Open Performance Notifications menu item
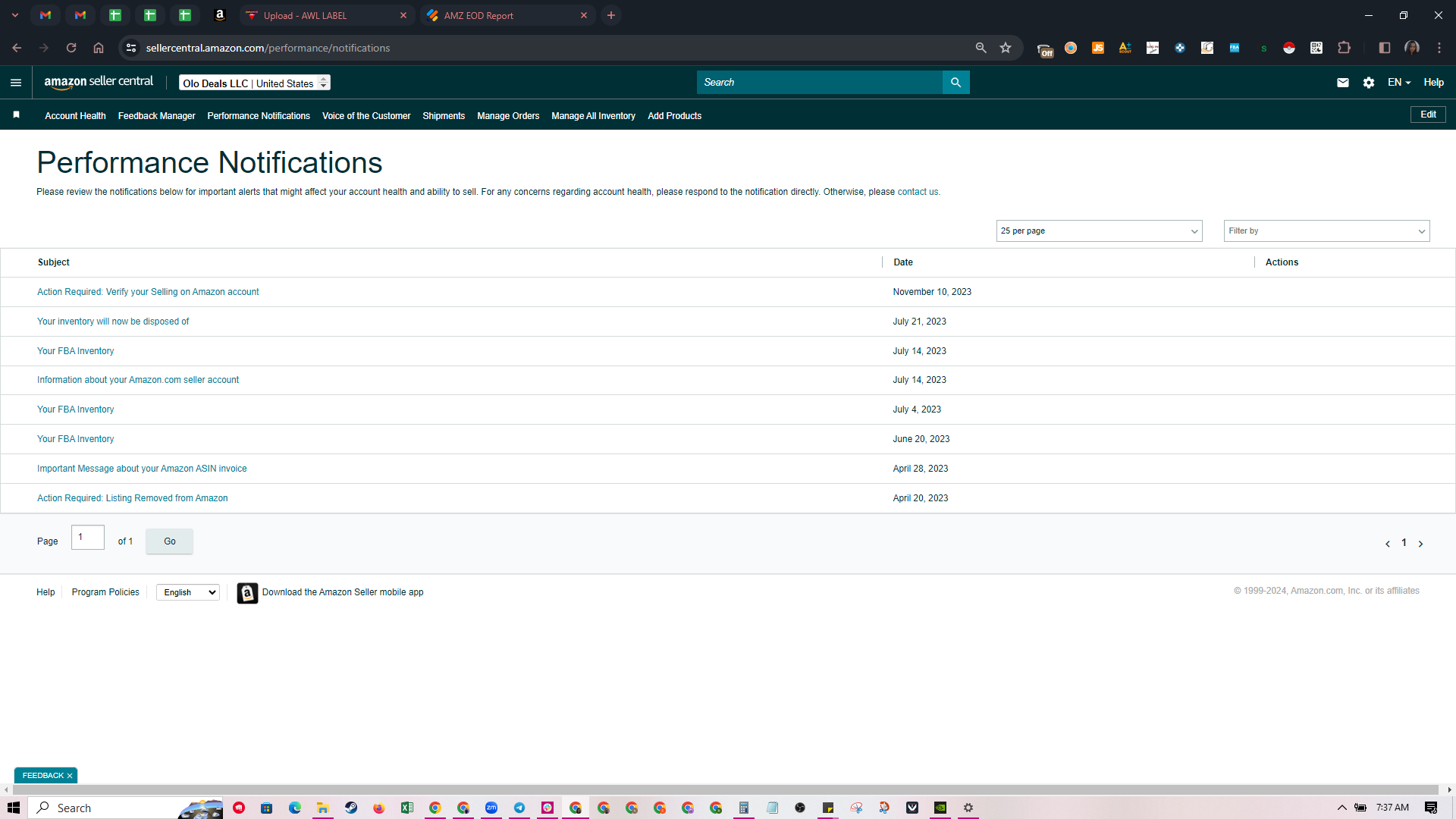Image resolution: width=1456 pixels, height=819 pixels. click(x=259, y=116)
